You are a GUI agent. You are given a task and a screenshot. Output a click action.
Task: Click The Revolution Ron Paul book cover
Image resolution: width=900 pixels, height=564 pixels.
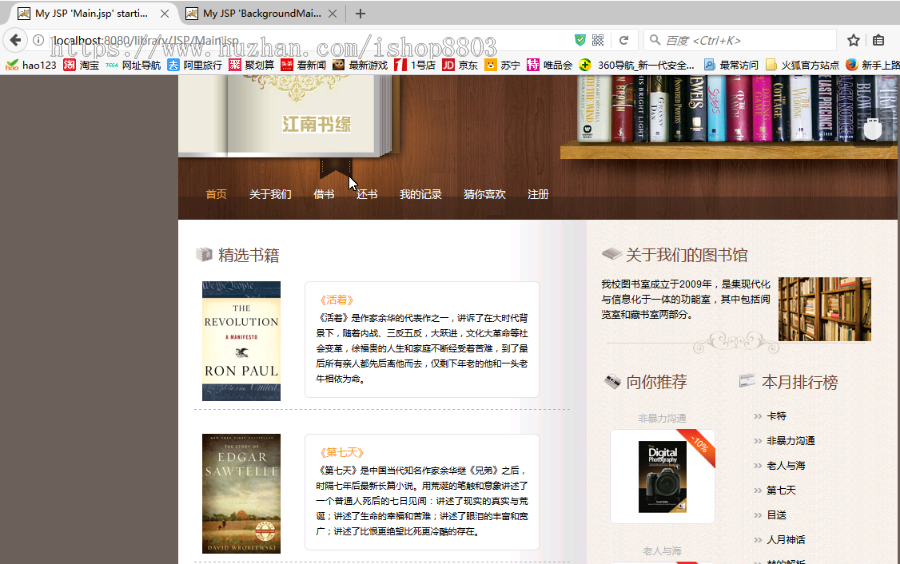pos(241,340)
